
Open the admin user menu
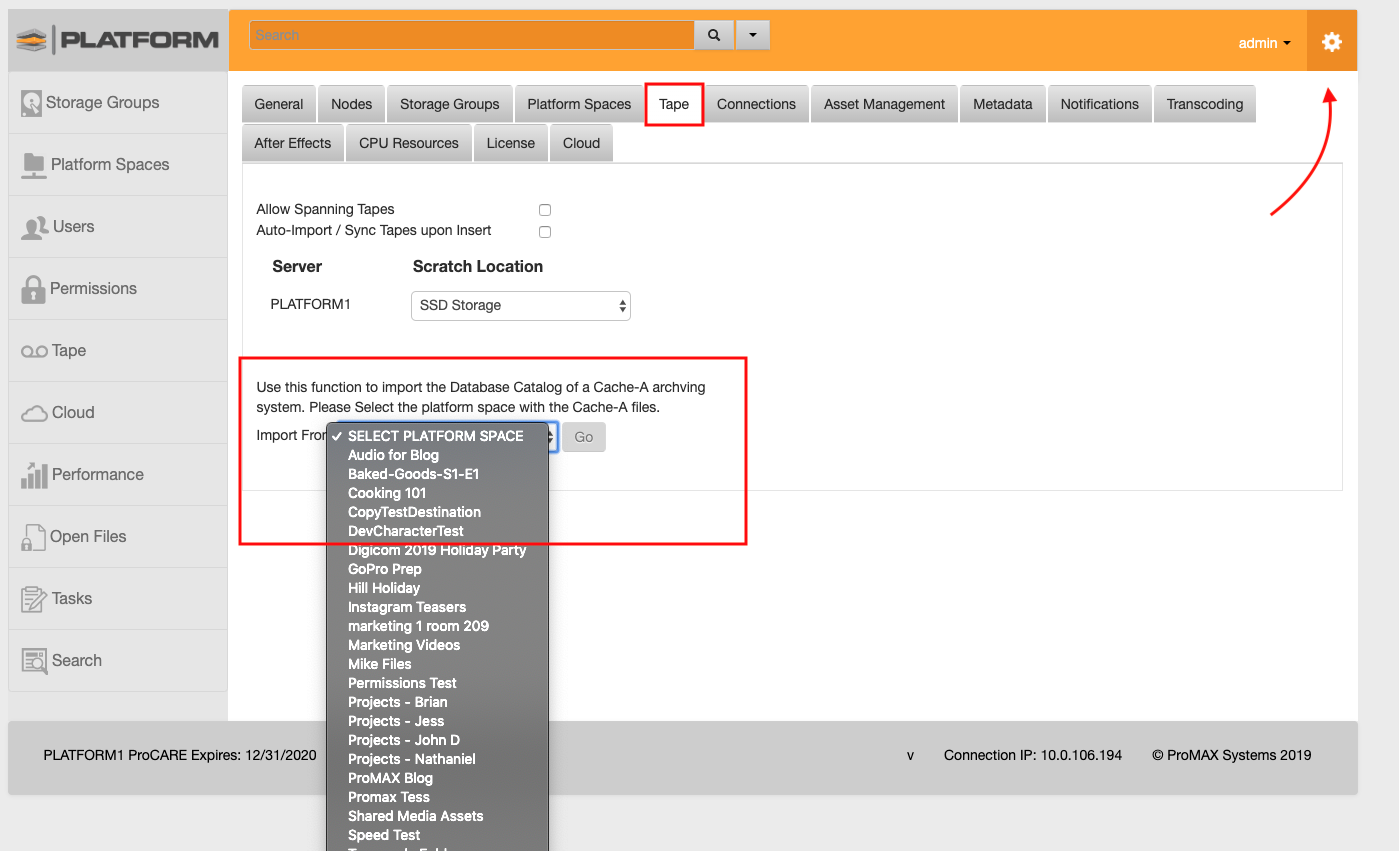click(x=1265, y=43)
